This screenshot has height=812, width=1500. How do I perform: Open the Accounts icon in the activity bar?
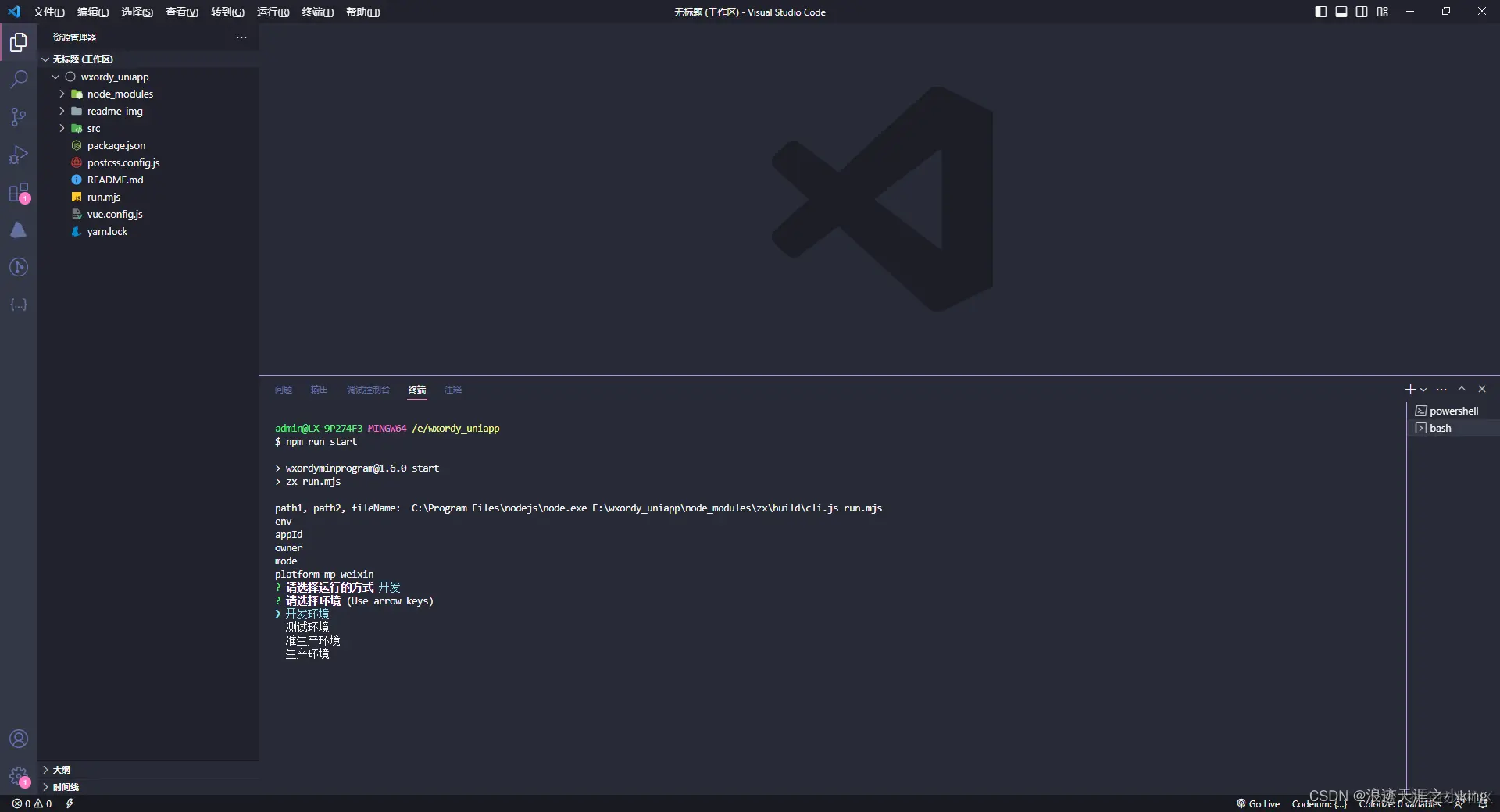(x=19, y=739)
